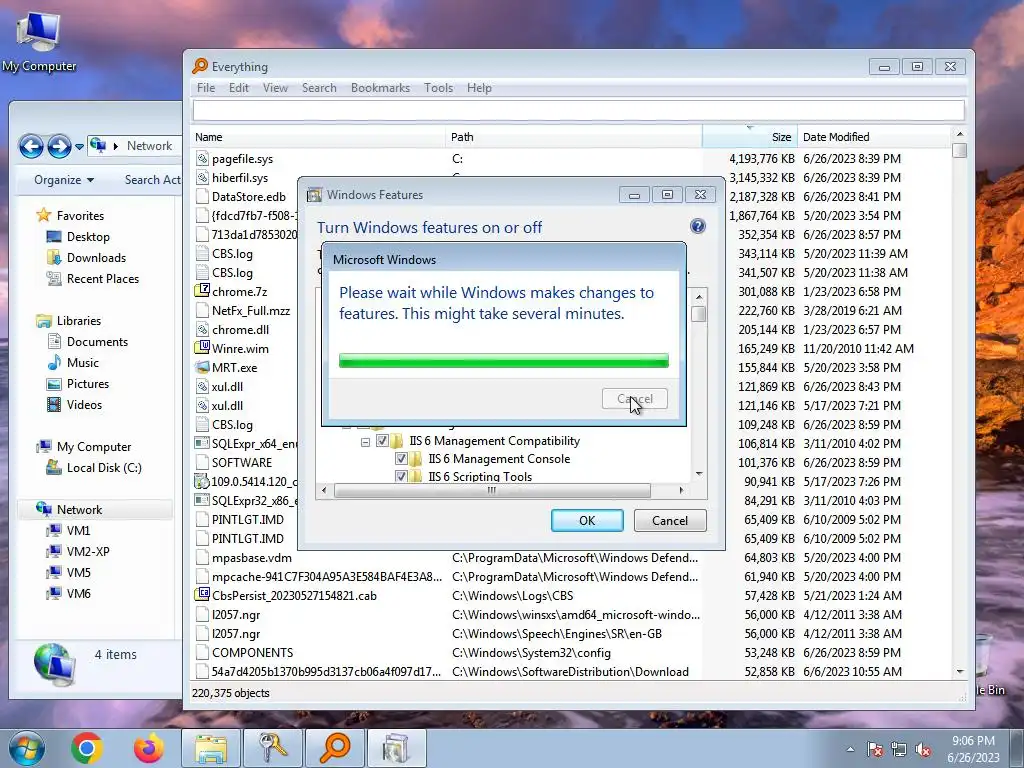
Task: Show hidden tray icons arrow
Action: [850, 750]
